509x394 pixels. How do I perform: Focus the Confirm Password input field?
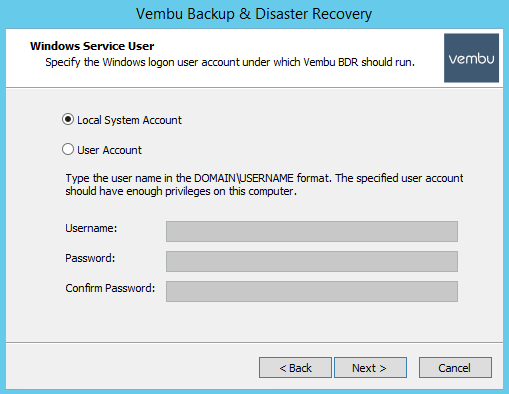tap(312, 291)
